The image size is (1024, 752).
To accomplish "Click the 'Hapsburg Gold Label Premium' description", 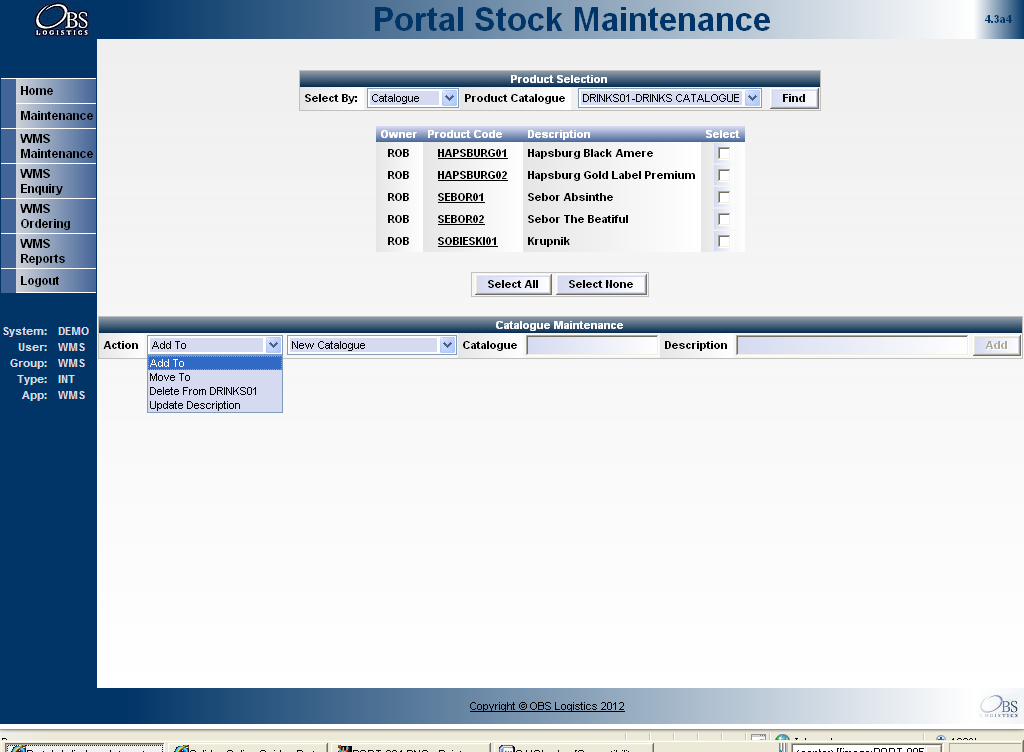I will coord(611,175).
